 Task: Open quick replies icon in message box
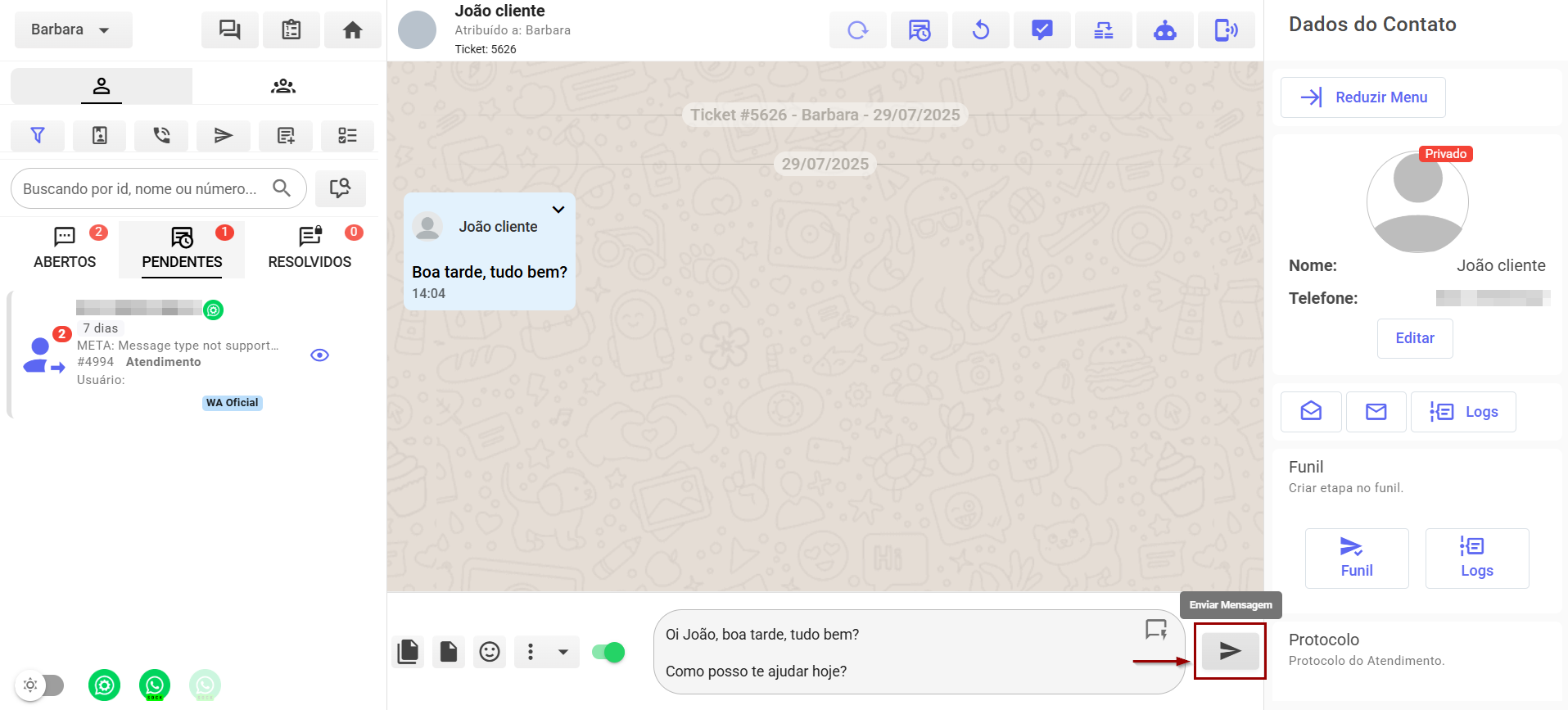click(1155, 630)
